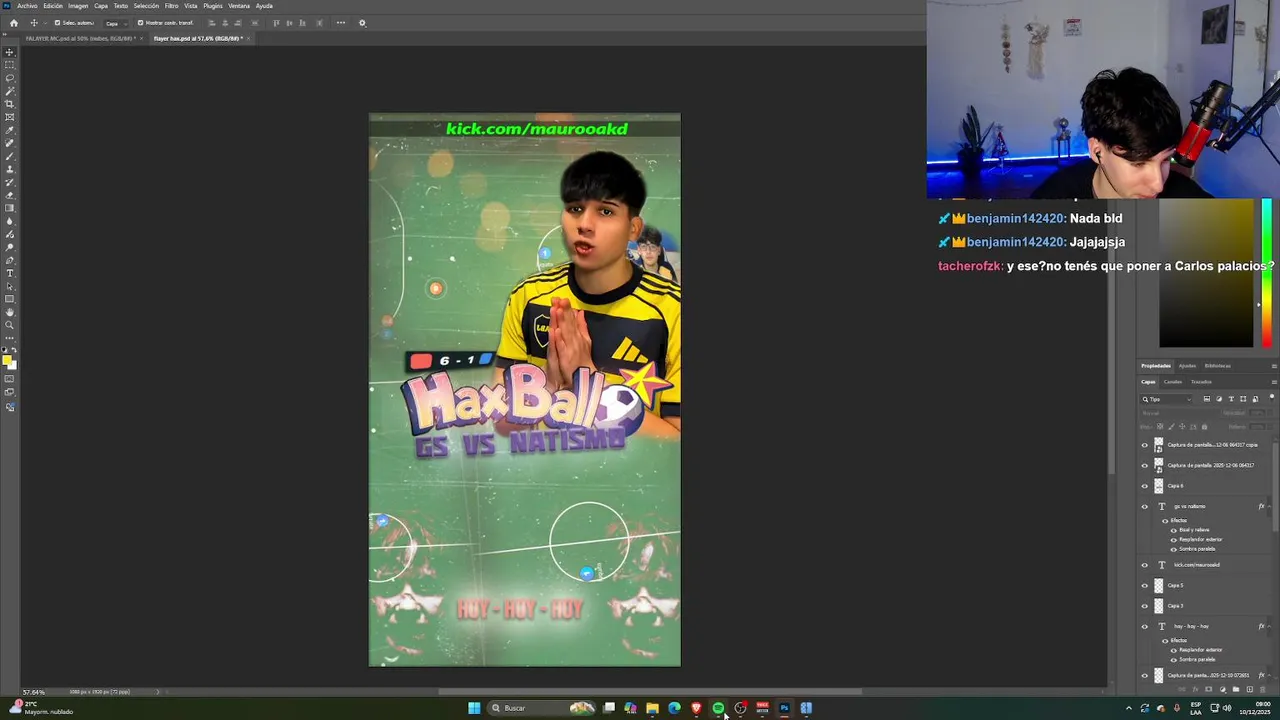Select the Resplandor exterior effect under hoy layer

click(x=1200, y=650)
